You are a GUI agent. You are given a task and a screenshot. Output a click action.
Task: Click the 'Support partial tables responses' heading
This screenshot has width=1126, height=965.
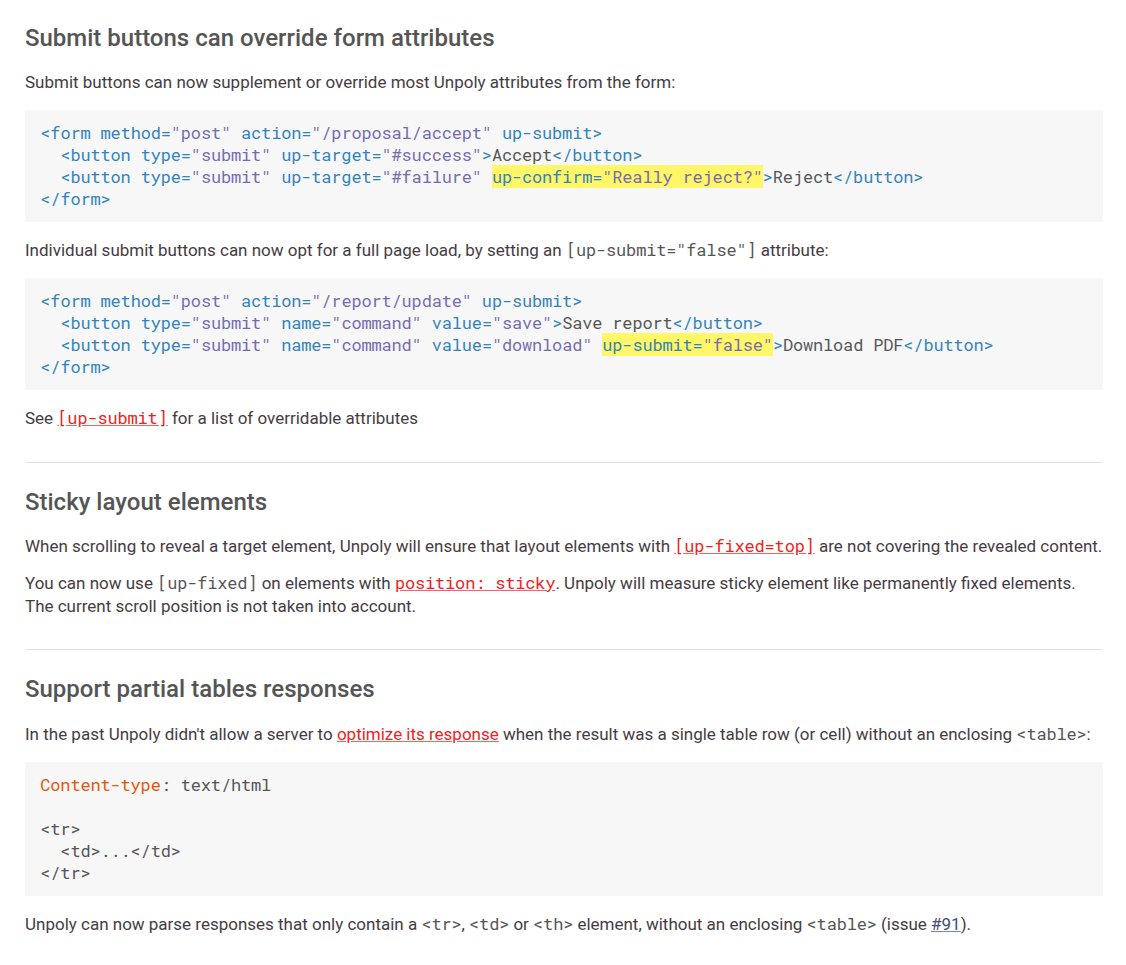[200, 689]
